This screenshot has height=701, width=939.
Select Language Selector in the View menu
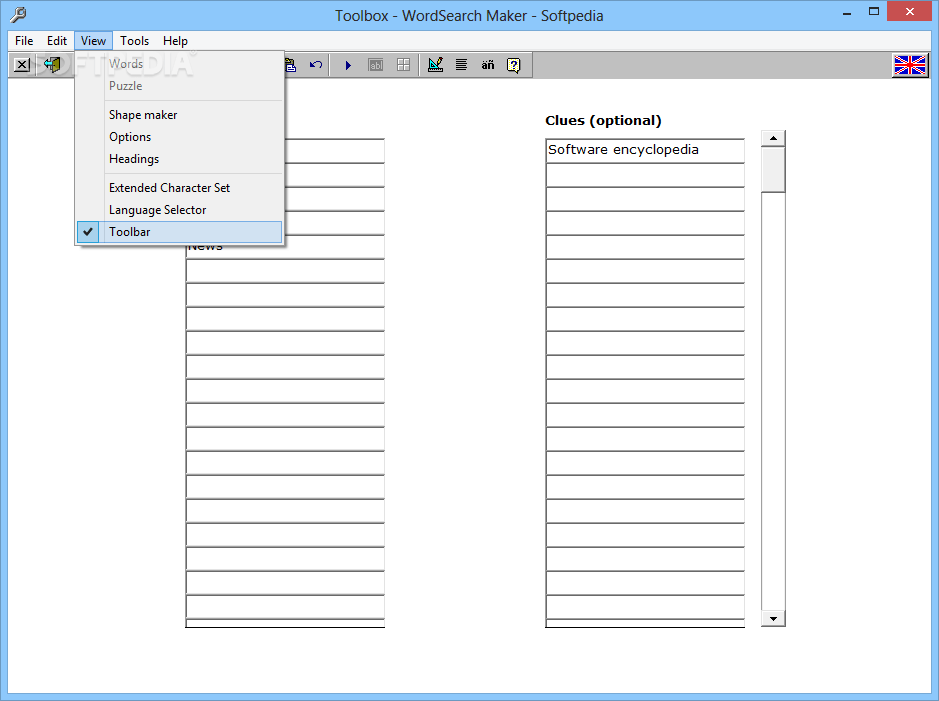(x=156, y=209)
